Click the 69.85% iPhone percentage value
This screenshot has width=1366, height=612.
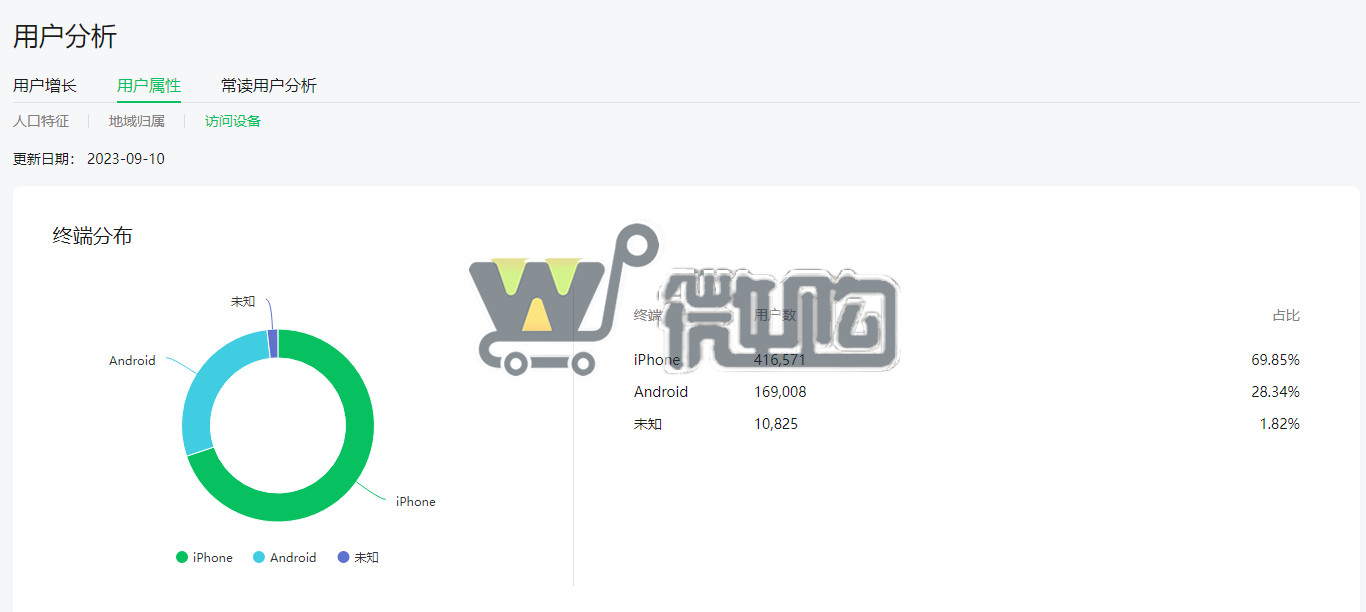tap(1276, 360)
